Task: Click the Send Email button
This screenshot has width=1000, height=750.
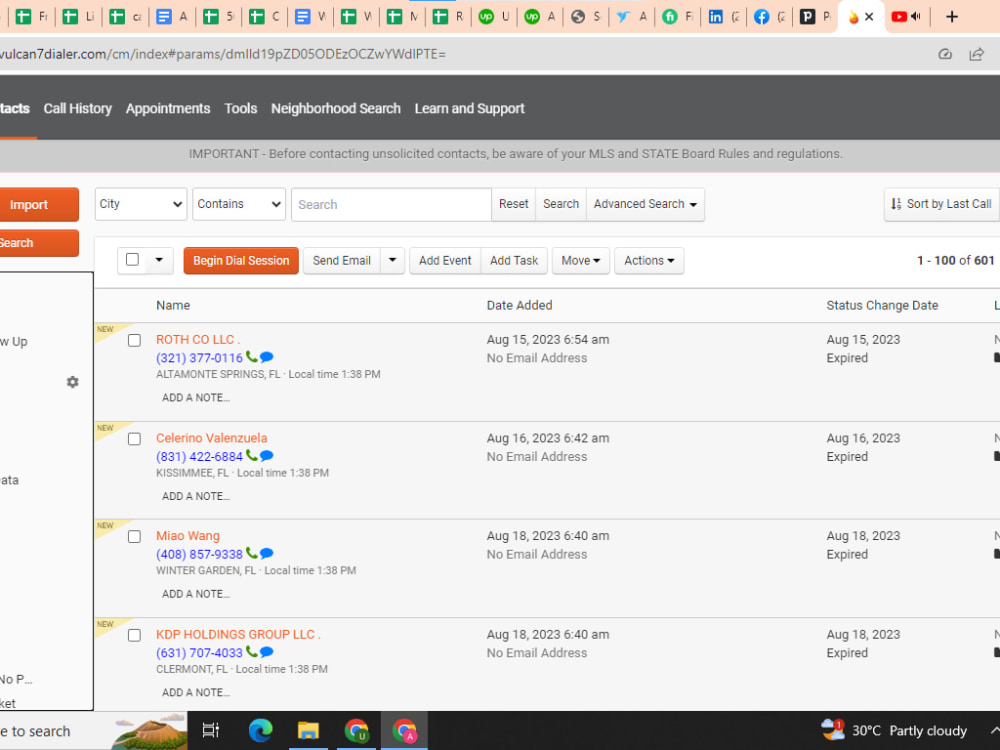Action: click(x=342, y=261)
